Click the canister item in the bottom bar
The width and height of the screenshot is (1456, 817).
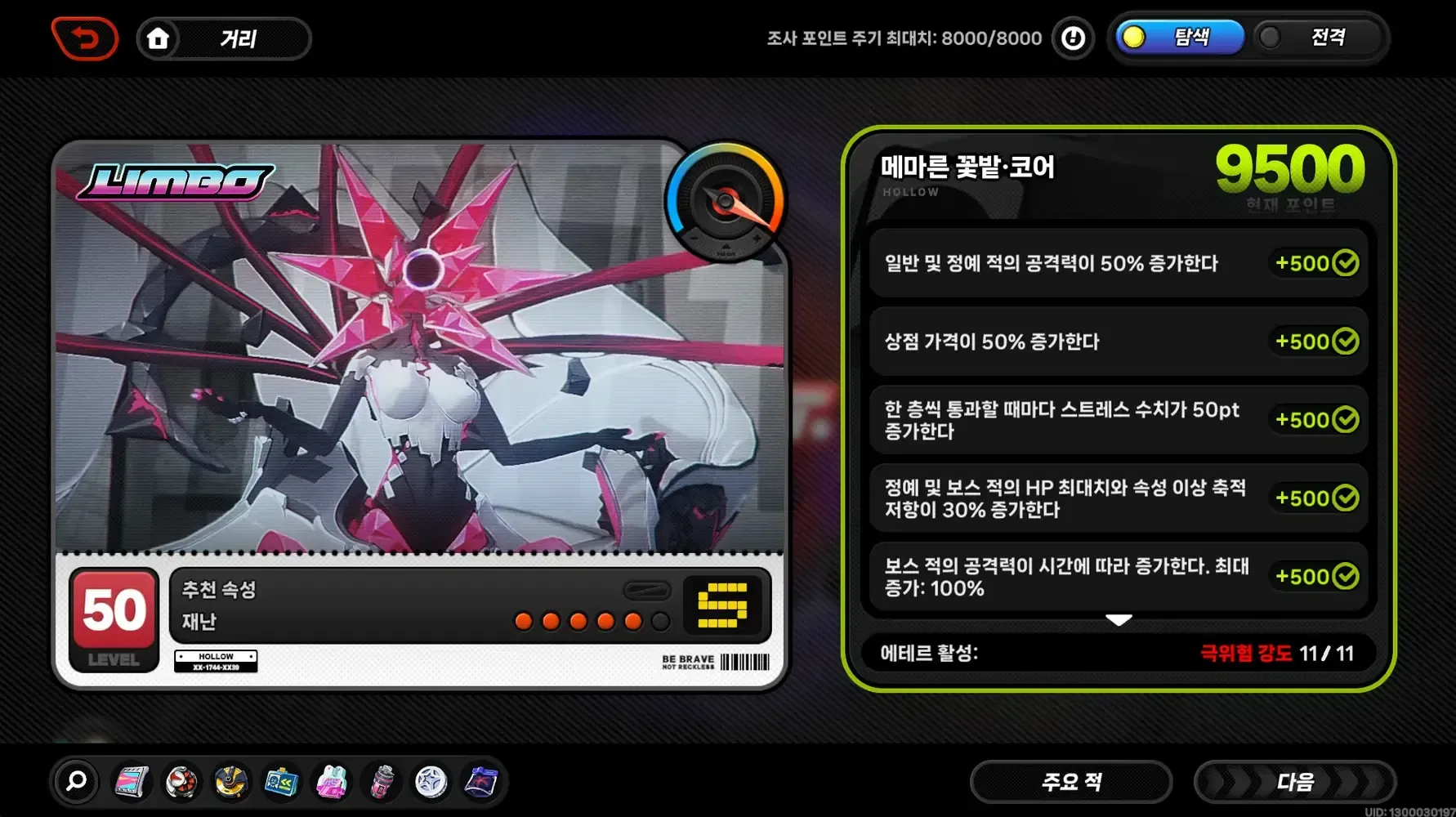tap(382, 782)
